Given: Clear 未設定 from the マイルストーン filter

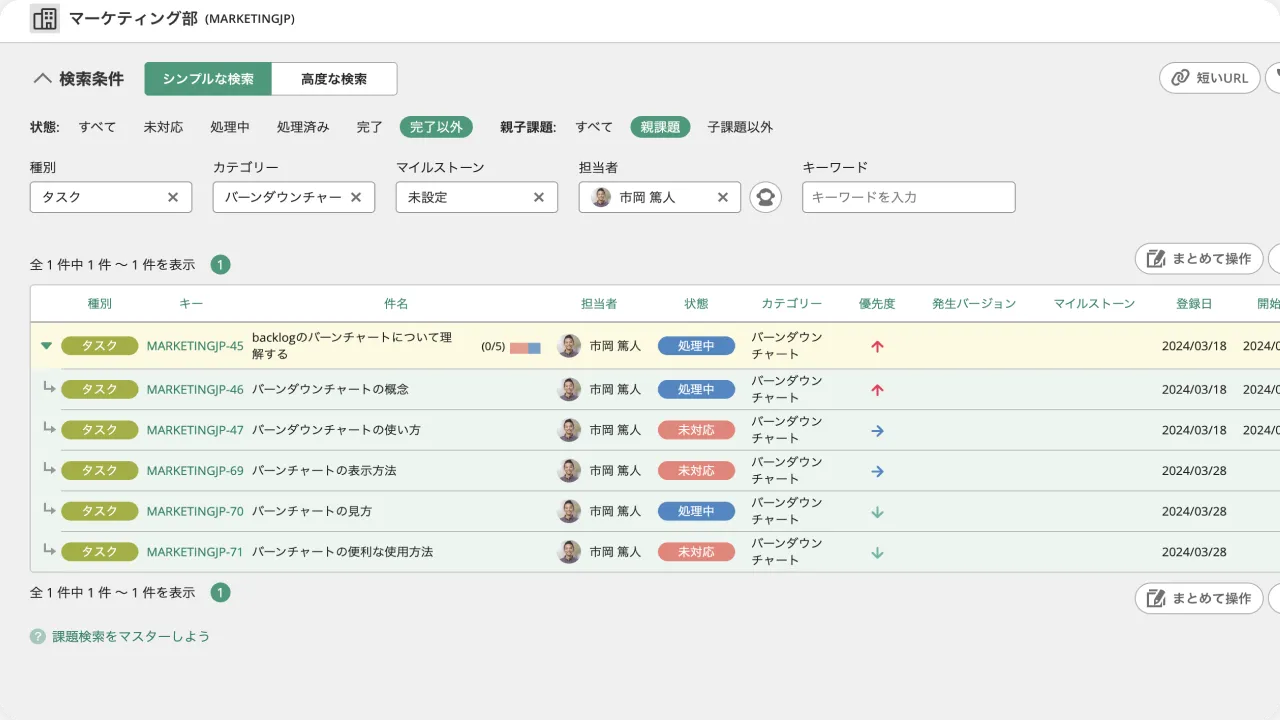Looking at the screenshot, I should click(x=540, y=197).
